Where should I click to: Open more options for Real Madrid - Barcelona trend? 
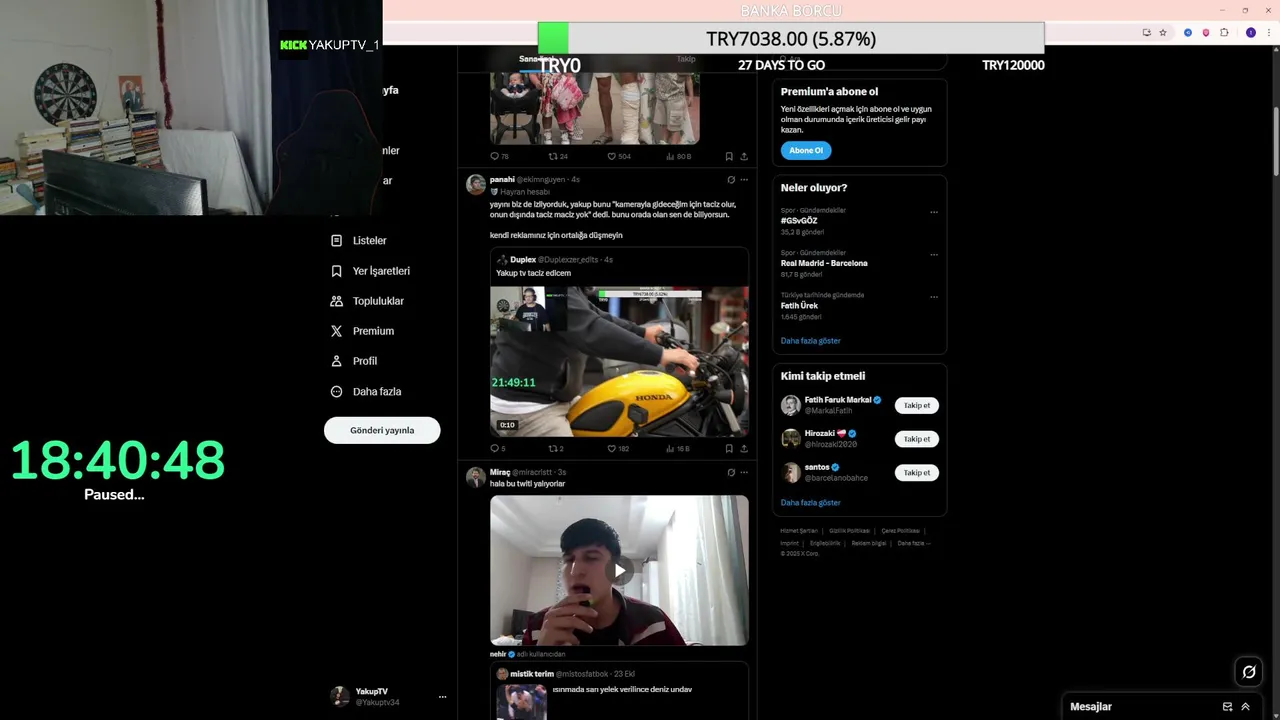pos(934,254)
